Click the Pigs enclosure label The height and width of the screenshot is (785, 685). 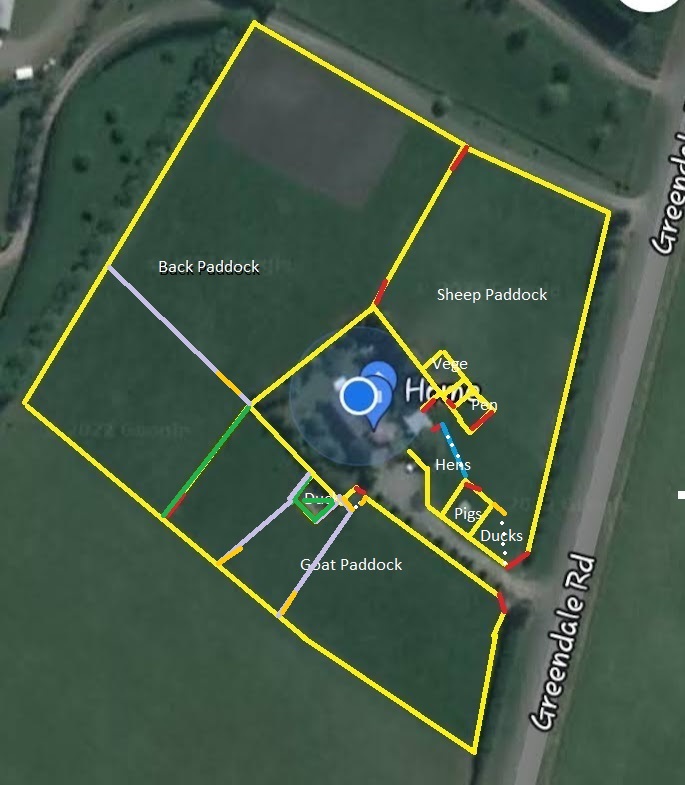pyautogui.click(x=468, y=514)
